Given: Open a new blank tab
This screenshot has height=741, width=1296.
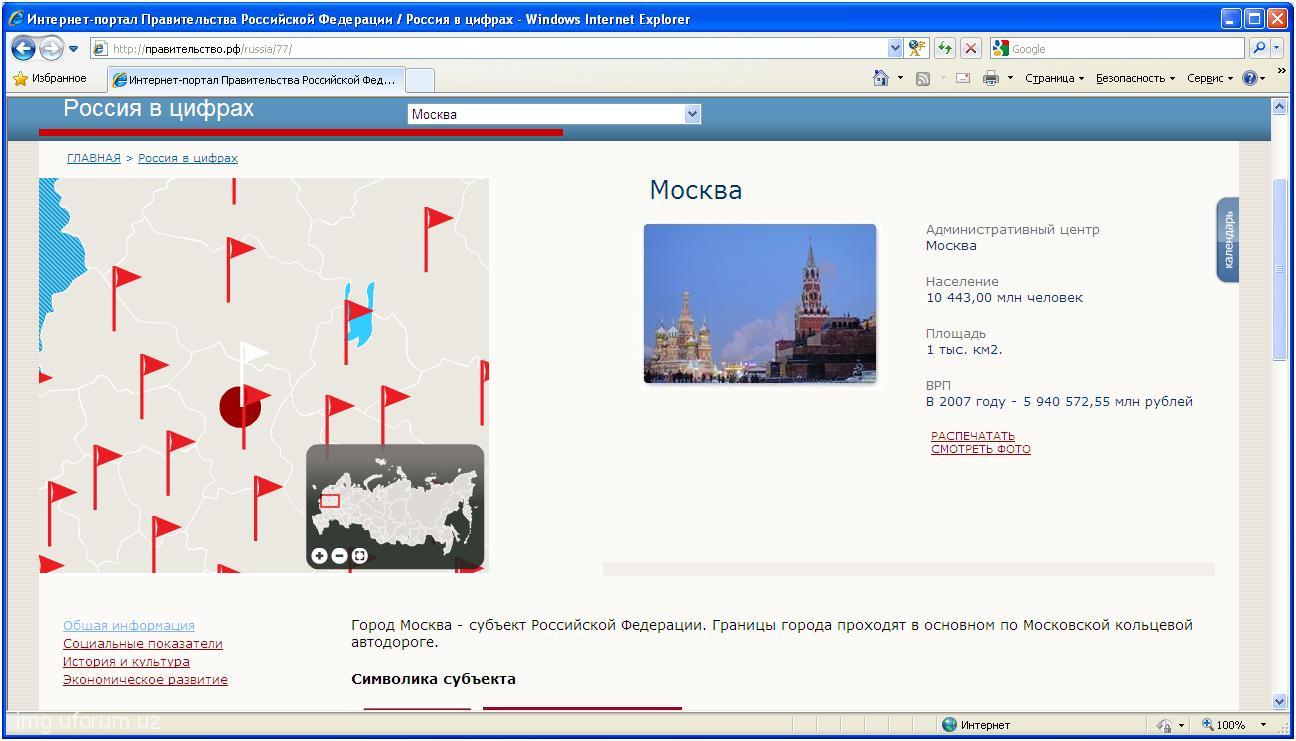Looking at the screenshot, I should coord(420,80).
